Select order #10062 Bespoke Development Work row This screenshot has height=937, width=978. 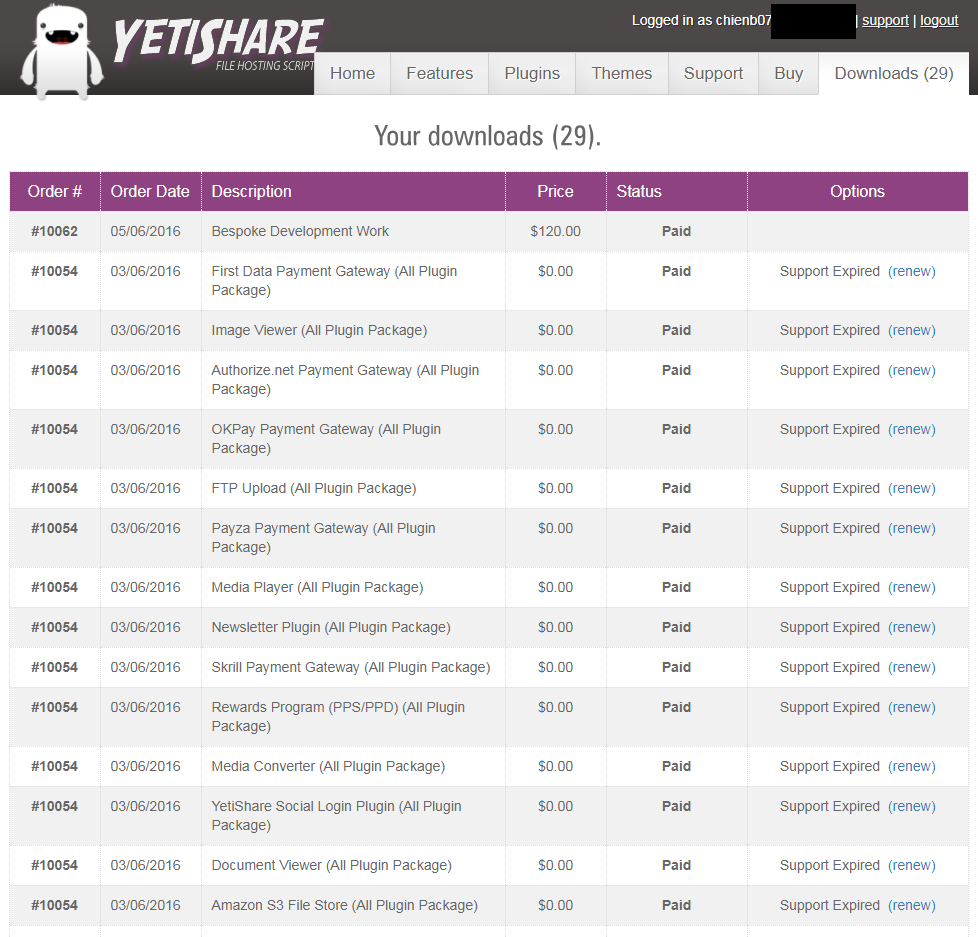pyautogui.click(x=300, y=231)
